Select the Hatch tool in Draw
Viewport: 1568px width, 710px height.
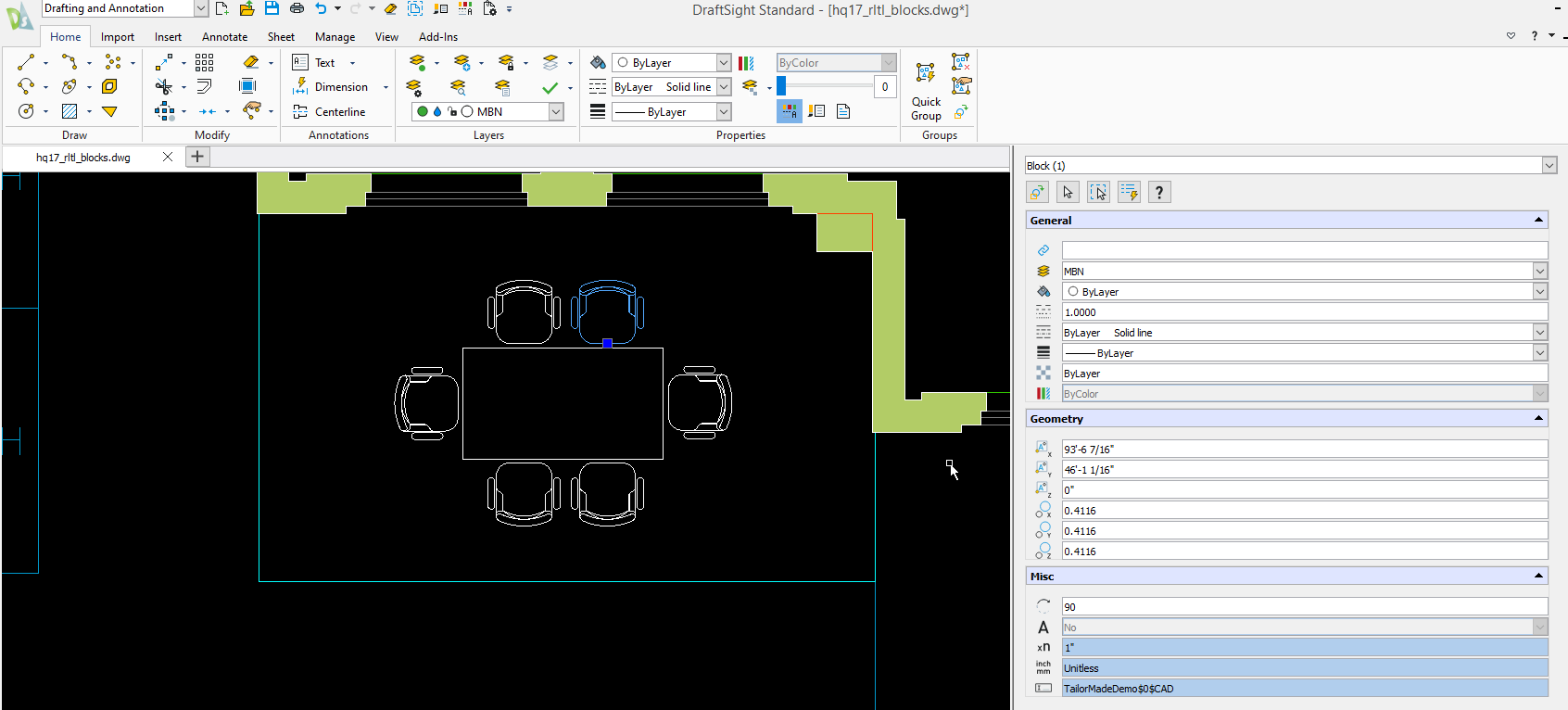(x=70, y=111)
